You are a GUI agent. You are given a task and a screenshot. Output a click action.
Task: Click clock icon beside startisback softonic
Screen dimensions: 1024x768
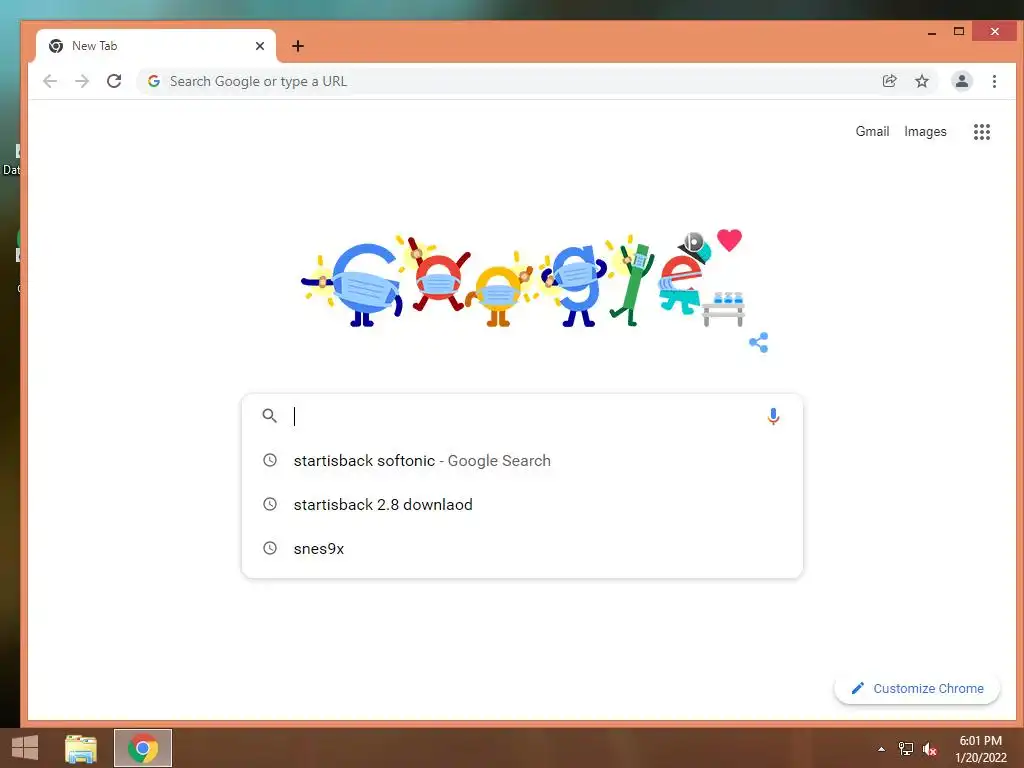[x=270, y=460]
